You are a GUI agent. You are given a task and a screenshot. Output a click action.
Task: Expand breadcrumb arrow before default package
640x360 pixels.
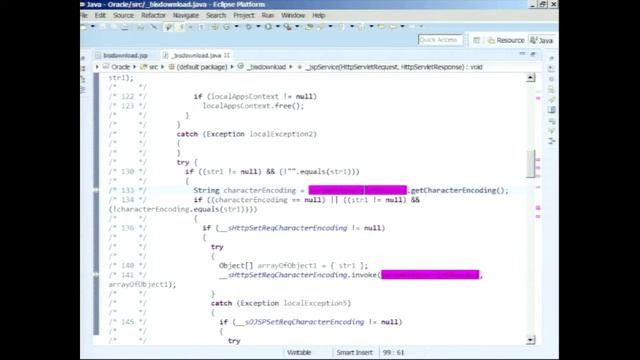pos(162,67)
